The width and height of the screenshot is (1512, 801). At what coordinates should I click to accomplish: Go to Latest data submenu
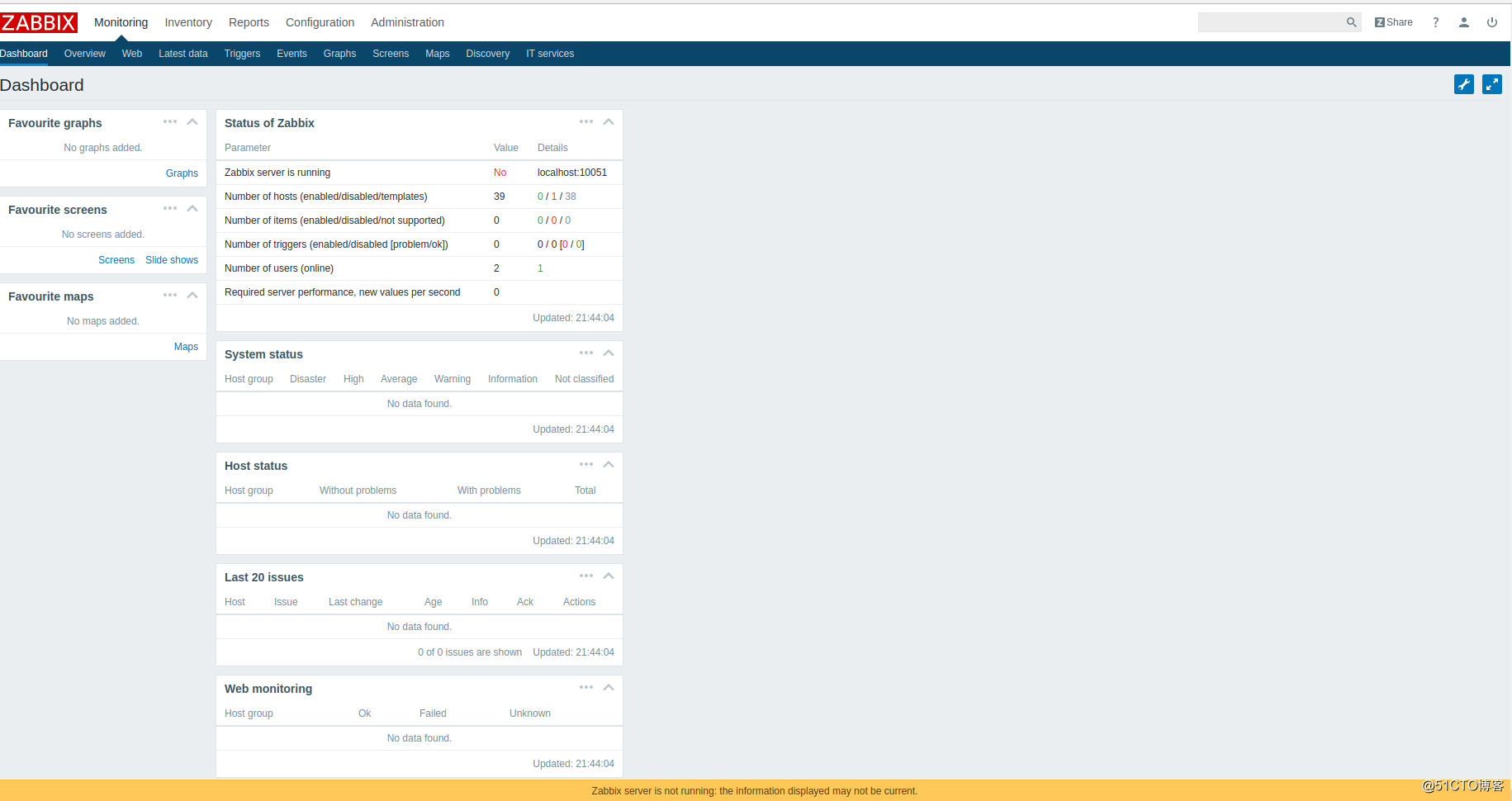point(183,54)
